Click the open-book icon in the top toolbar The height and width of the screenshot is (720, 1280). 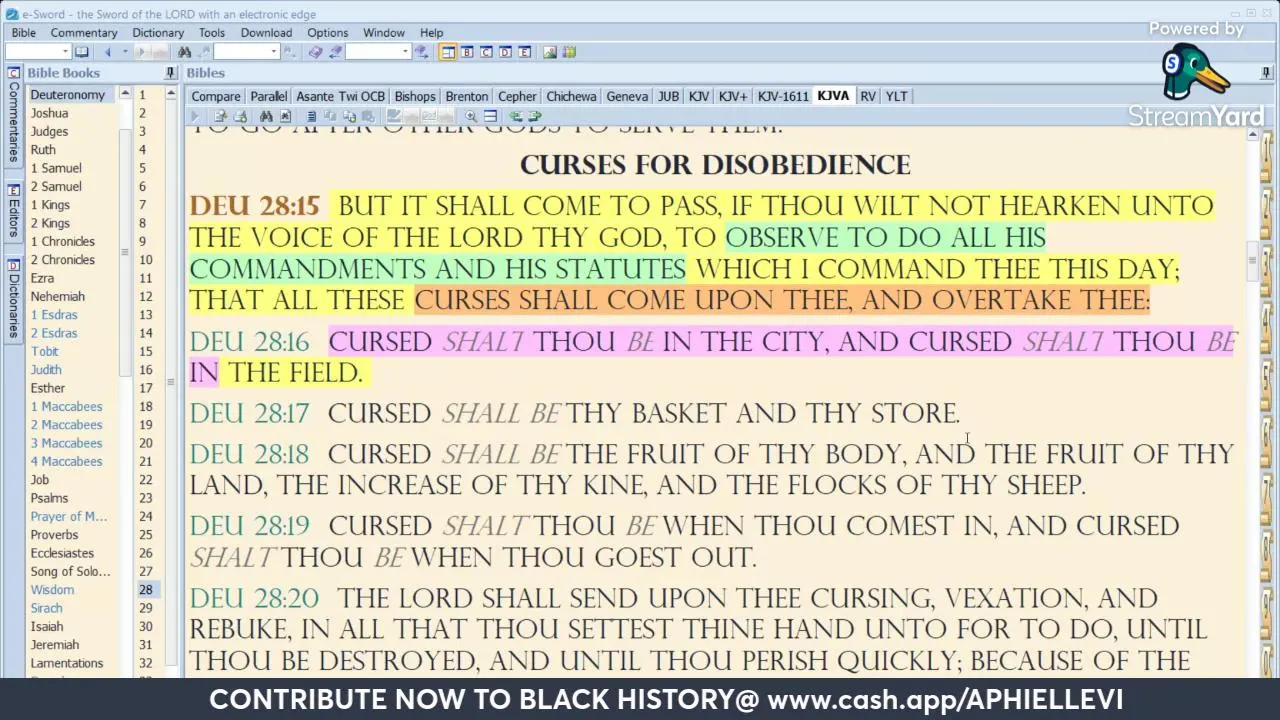82,52
